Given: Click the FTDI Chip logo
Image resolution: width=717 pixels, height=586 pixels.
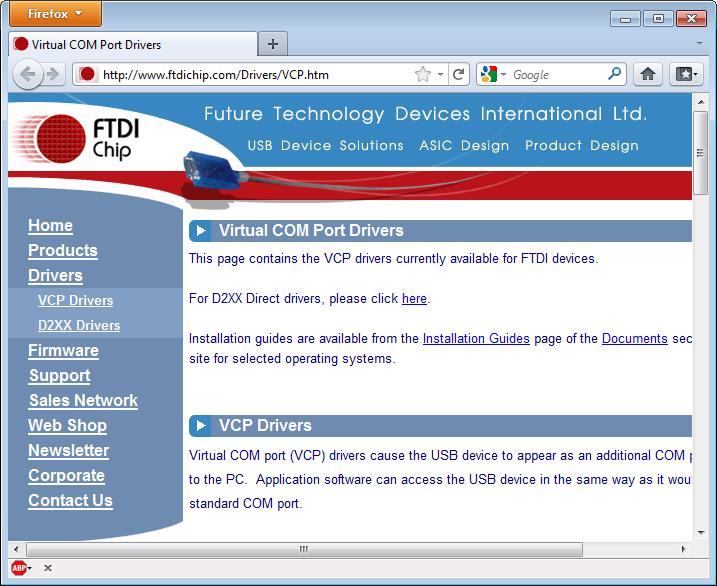Looking at the screenshot, I should (x=75, y=139).
